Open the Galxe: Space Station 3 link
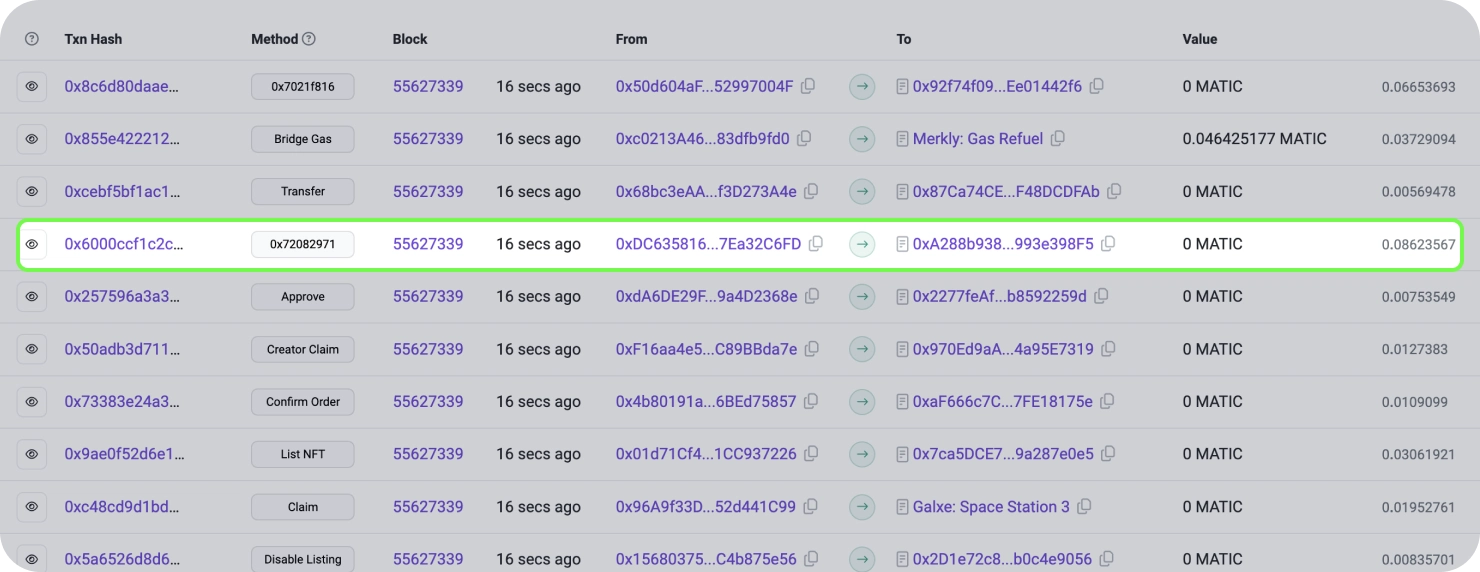 coord(990,506)
